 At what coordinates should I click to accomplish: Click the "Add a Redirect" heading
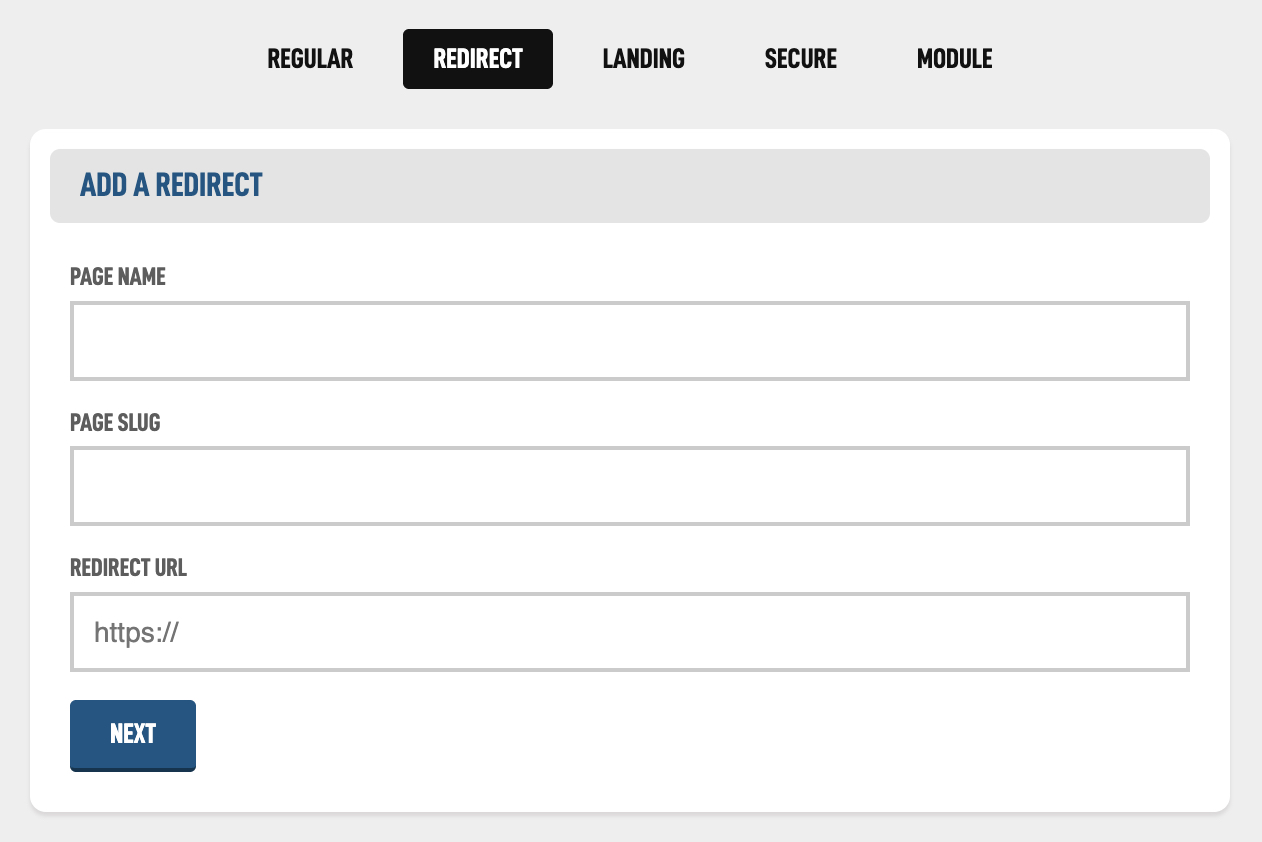click(171, 185)
